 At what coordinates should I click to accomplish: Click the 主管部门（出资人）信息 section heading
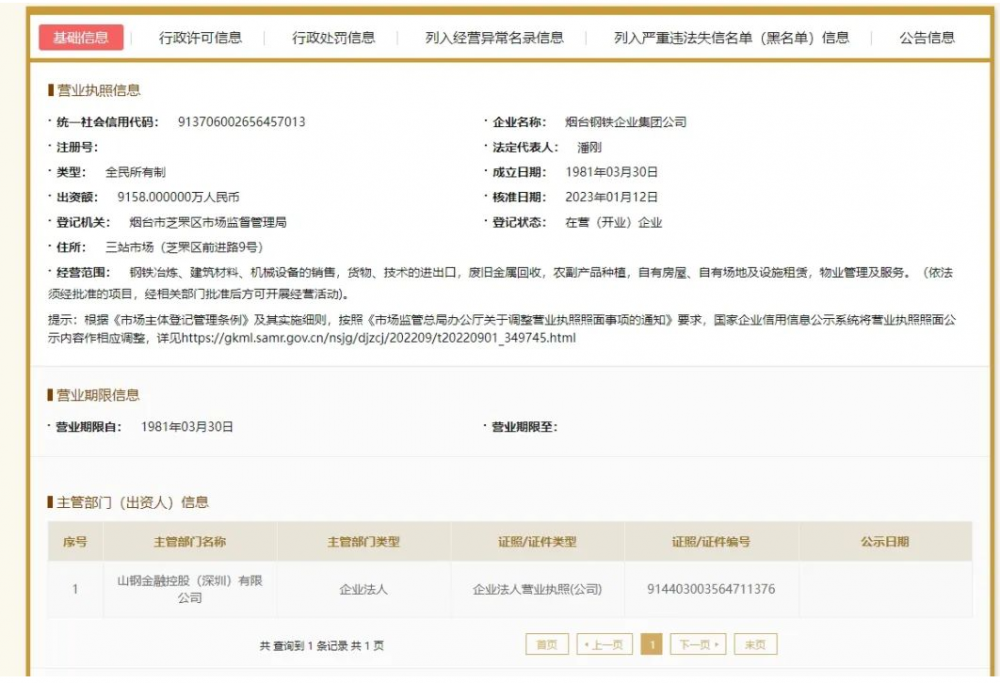[132, 502]
